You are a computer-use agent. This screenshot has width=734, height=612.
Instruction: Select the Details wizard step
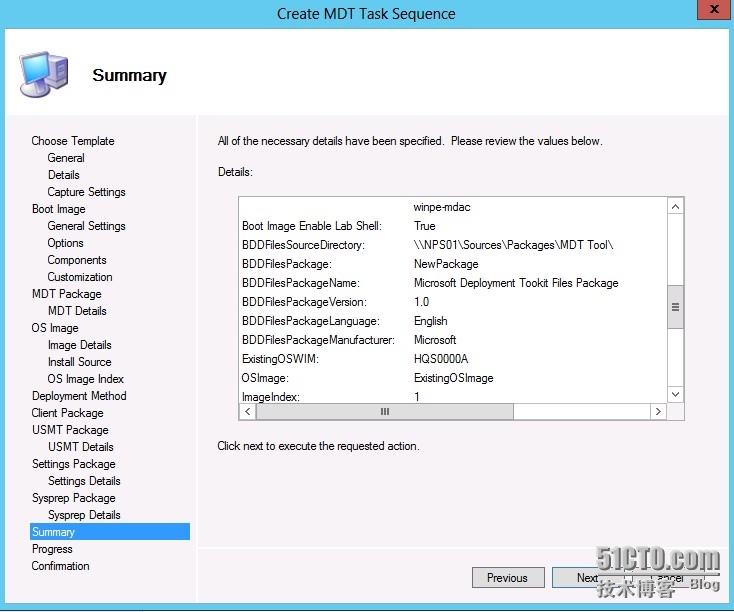click(x=64, y=175)
